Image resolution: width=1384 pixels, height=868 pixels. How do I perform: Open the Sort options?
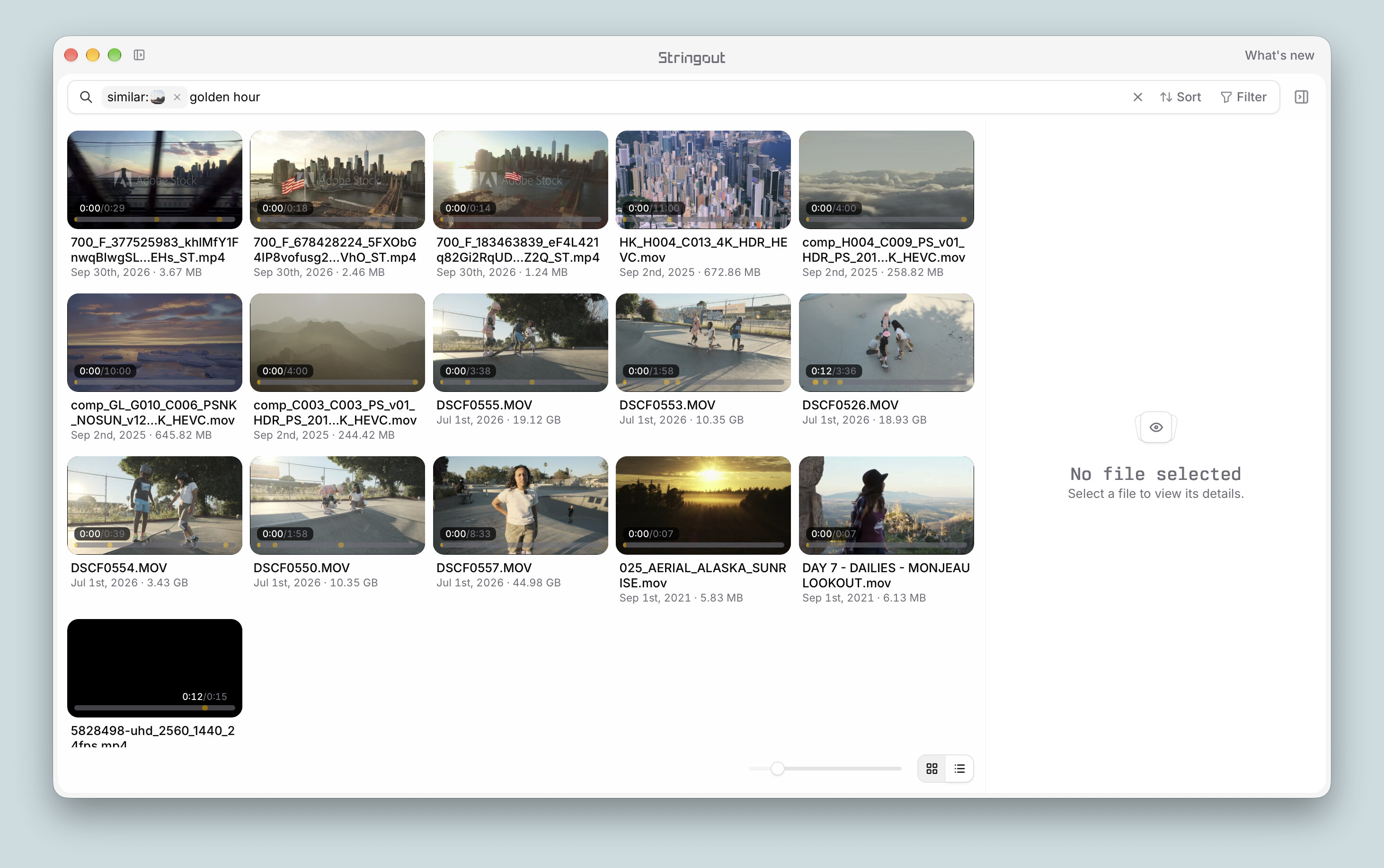tap(1180, 97)
